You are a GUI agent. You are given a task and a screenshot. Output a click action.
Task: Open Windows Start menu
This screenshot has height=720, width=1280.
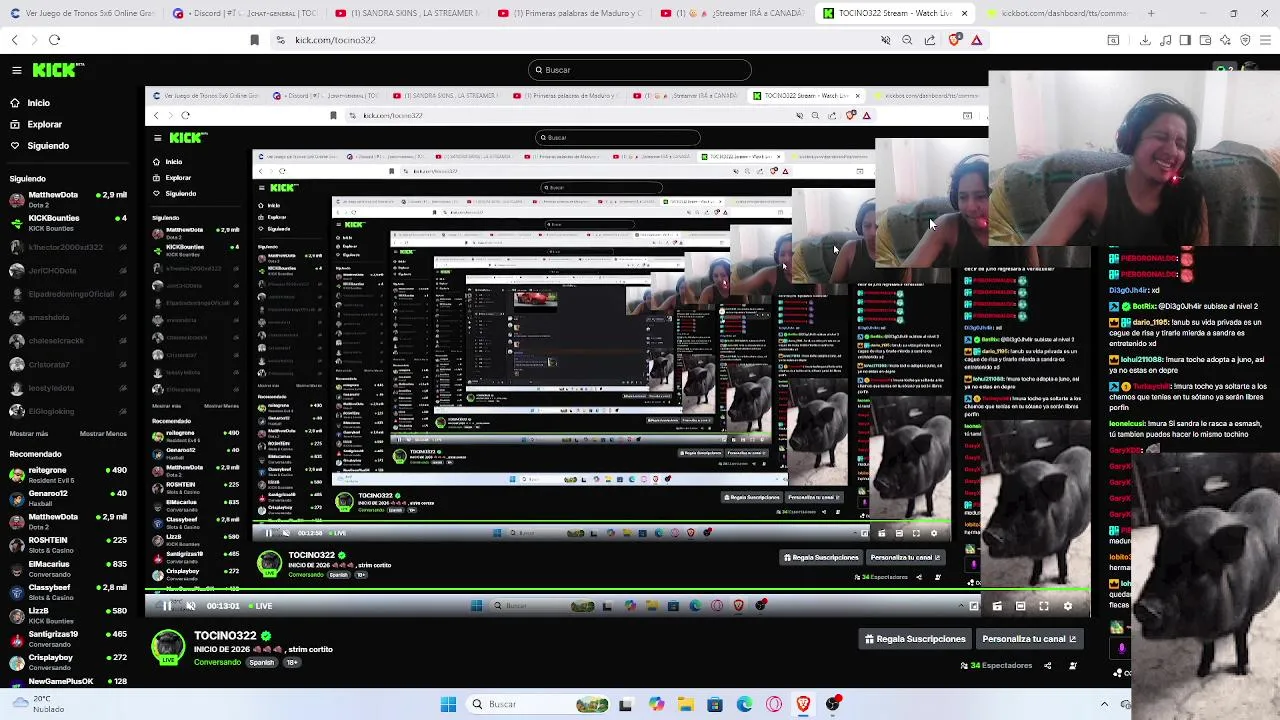[x=448, y=704]
